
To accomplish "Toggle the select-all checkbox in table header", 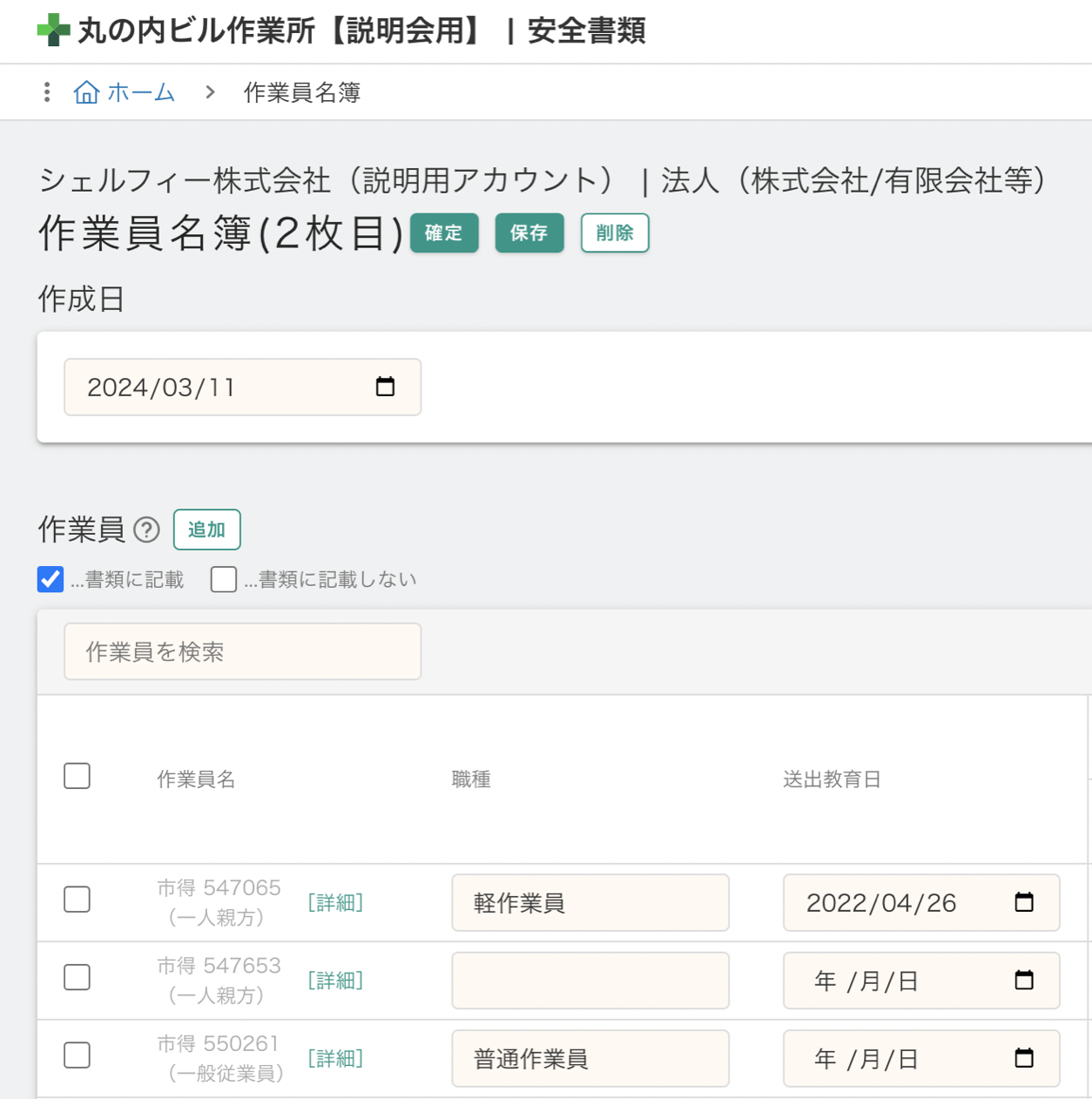I will point(78,776).
